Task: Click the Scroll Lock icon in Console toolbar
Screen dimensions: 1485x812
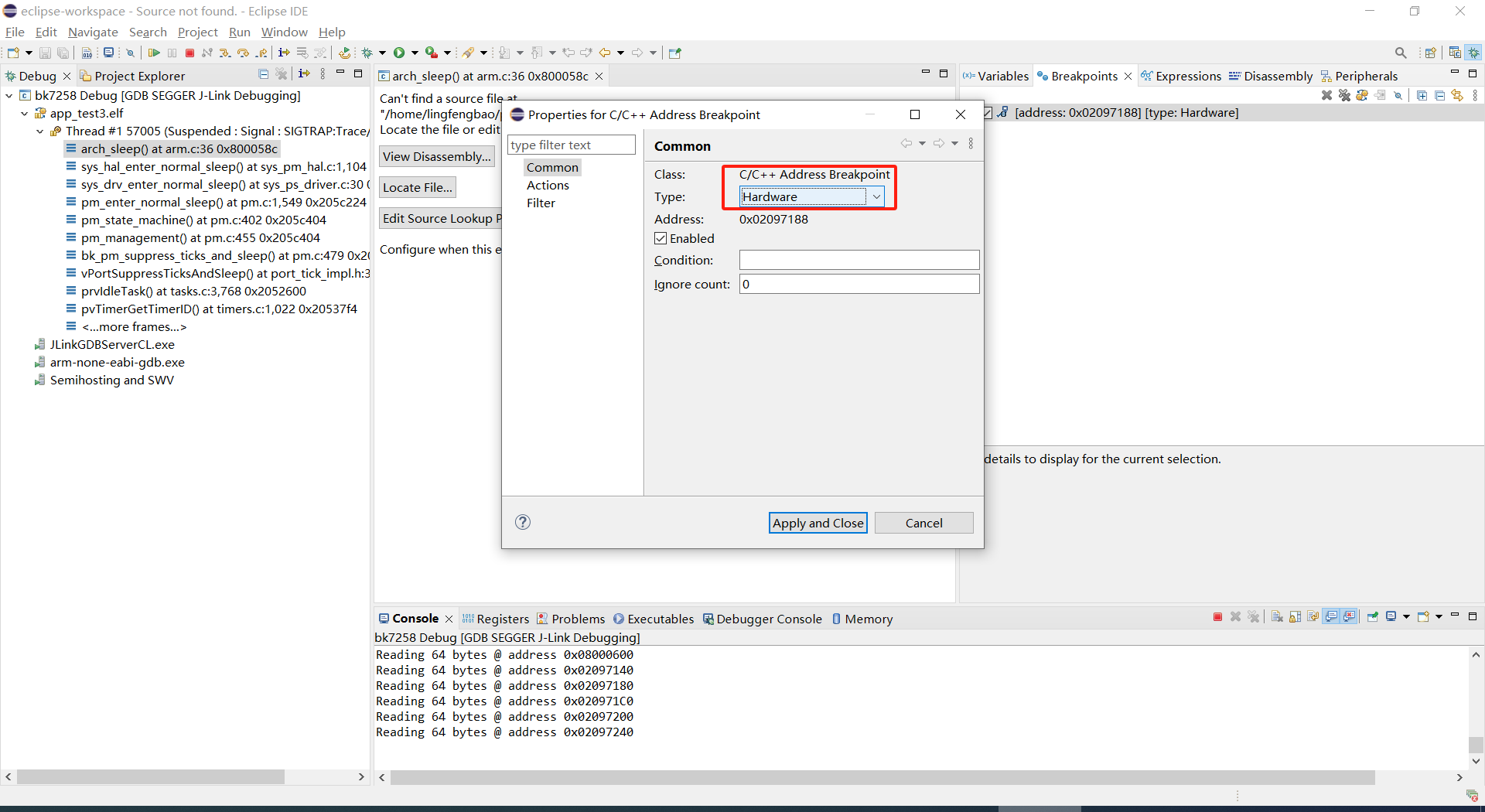Action: (1295, 616)
